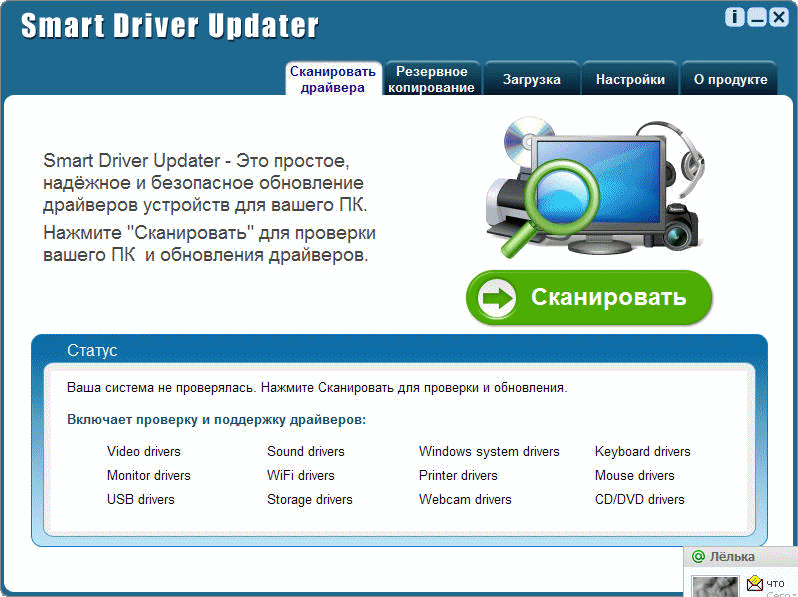
Task: Open the Настройки tab
Action: (x=630, y=79)
